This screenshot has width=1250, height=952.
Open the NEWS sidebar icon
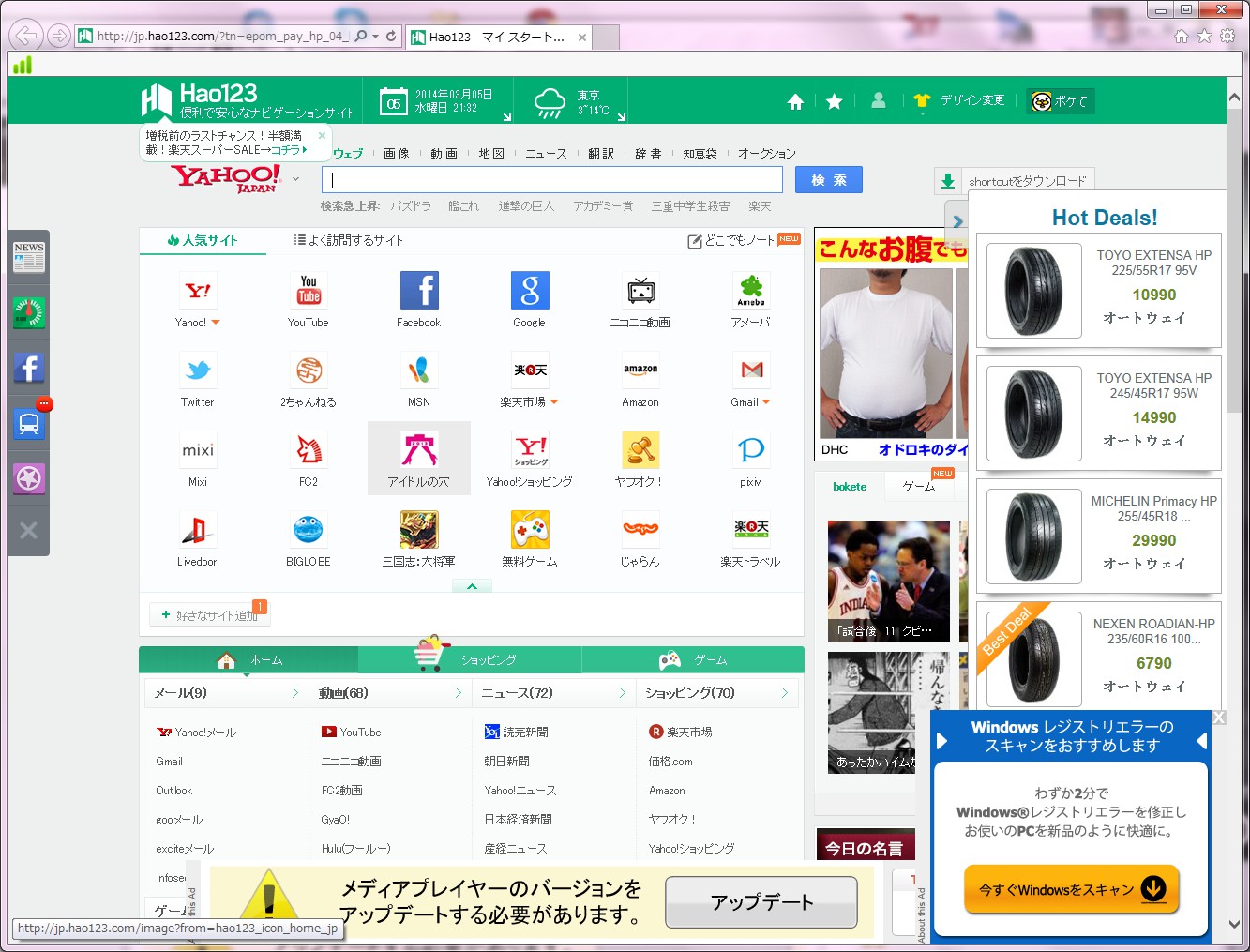pos(29,257)
